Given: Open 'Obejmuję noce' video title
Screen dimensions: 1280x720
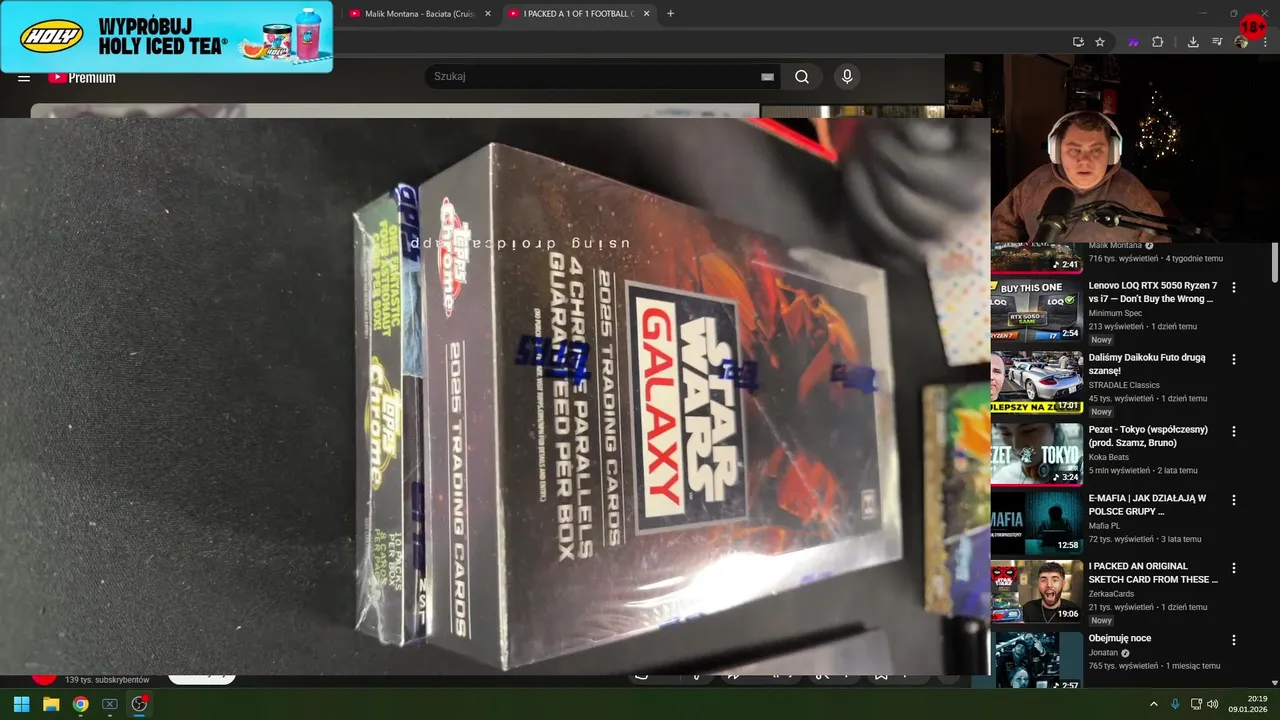Looking at the screenshot, I should 1120,638.
